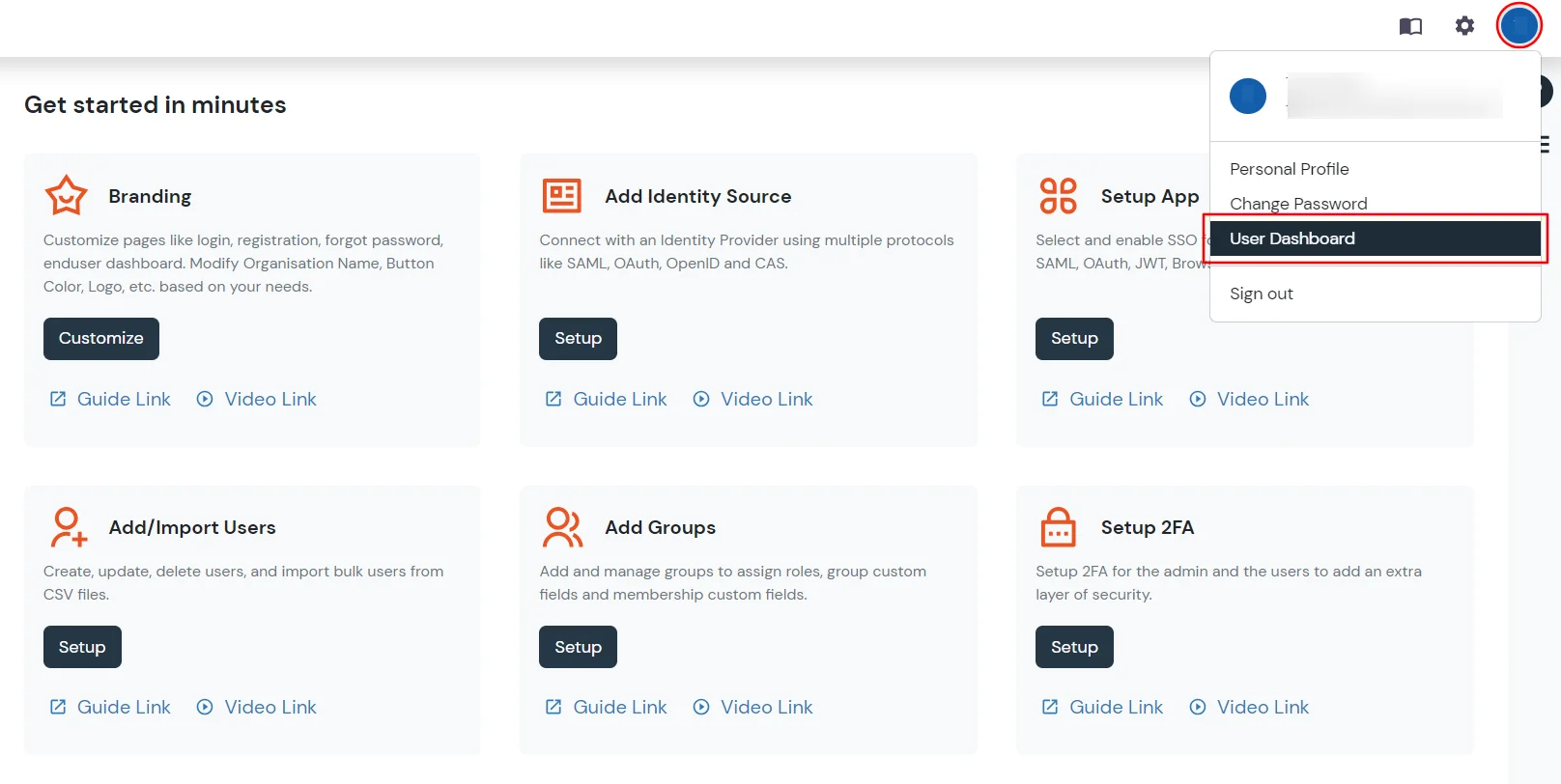Choose Change Password in dropdown

click(1298, 204)
